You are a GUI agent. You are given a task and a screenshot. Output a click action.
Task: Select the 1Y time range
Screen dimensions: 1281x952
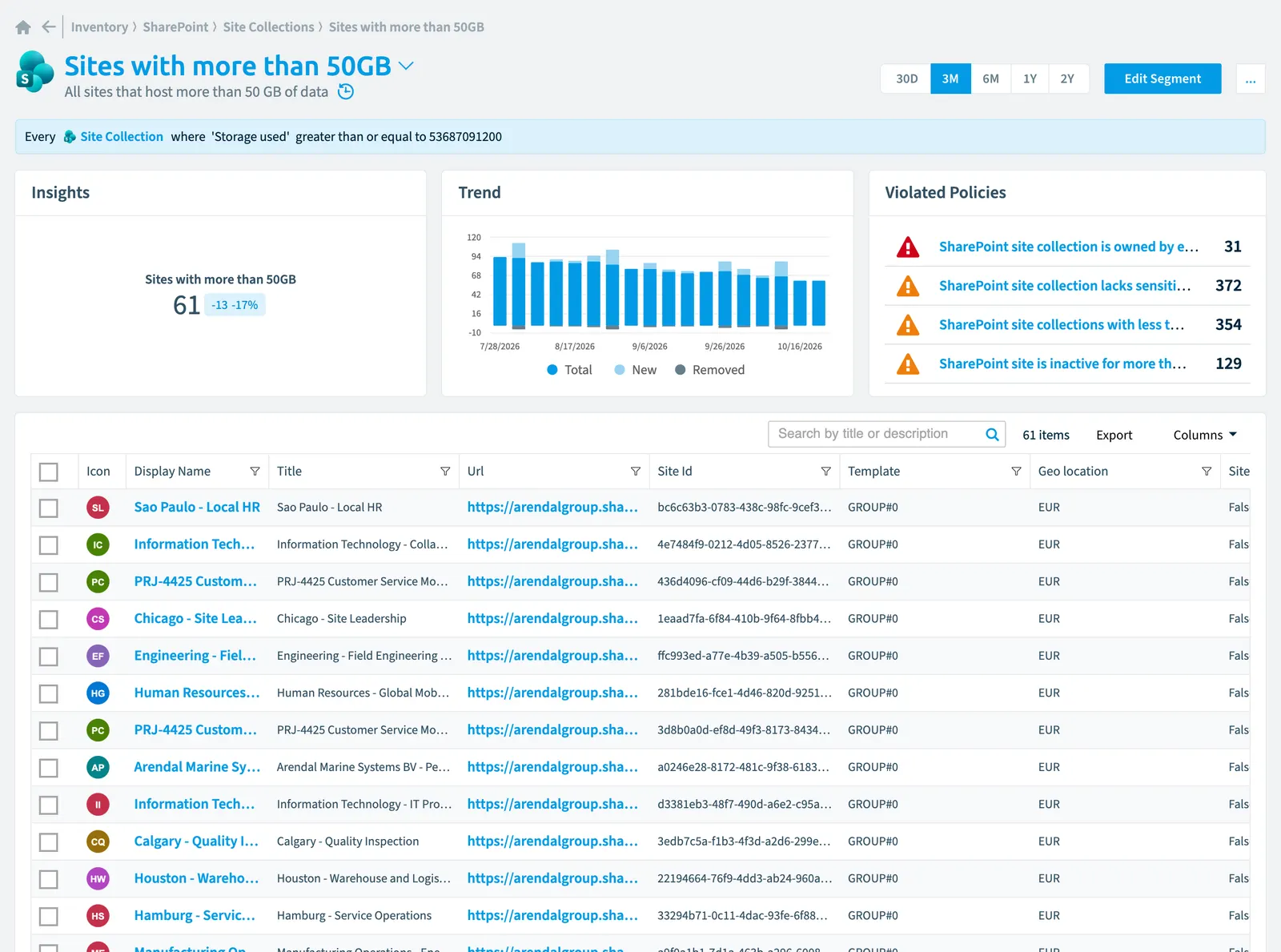pos(1030,78)
